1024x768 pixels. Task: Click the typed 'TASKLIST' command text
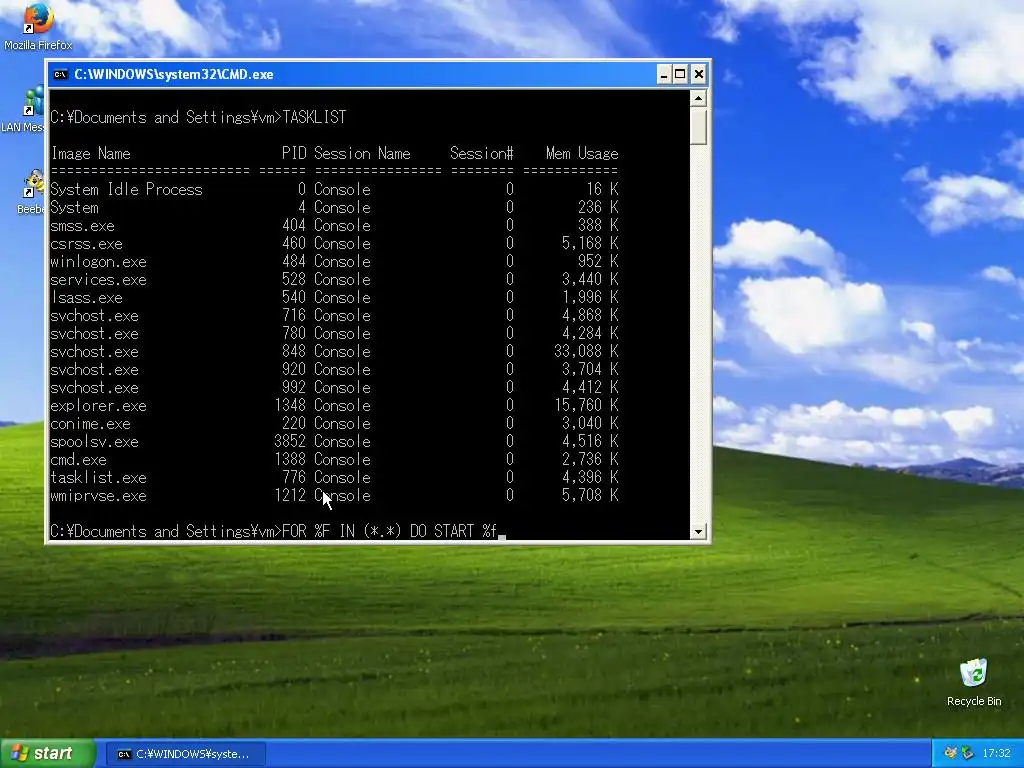click(x=314, y=118)
